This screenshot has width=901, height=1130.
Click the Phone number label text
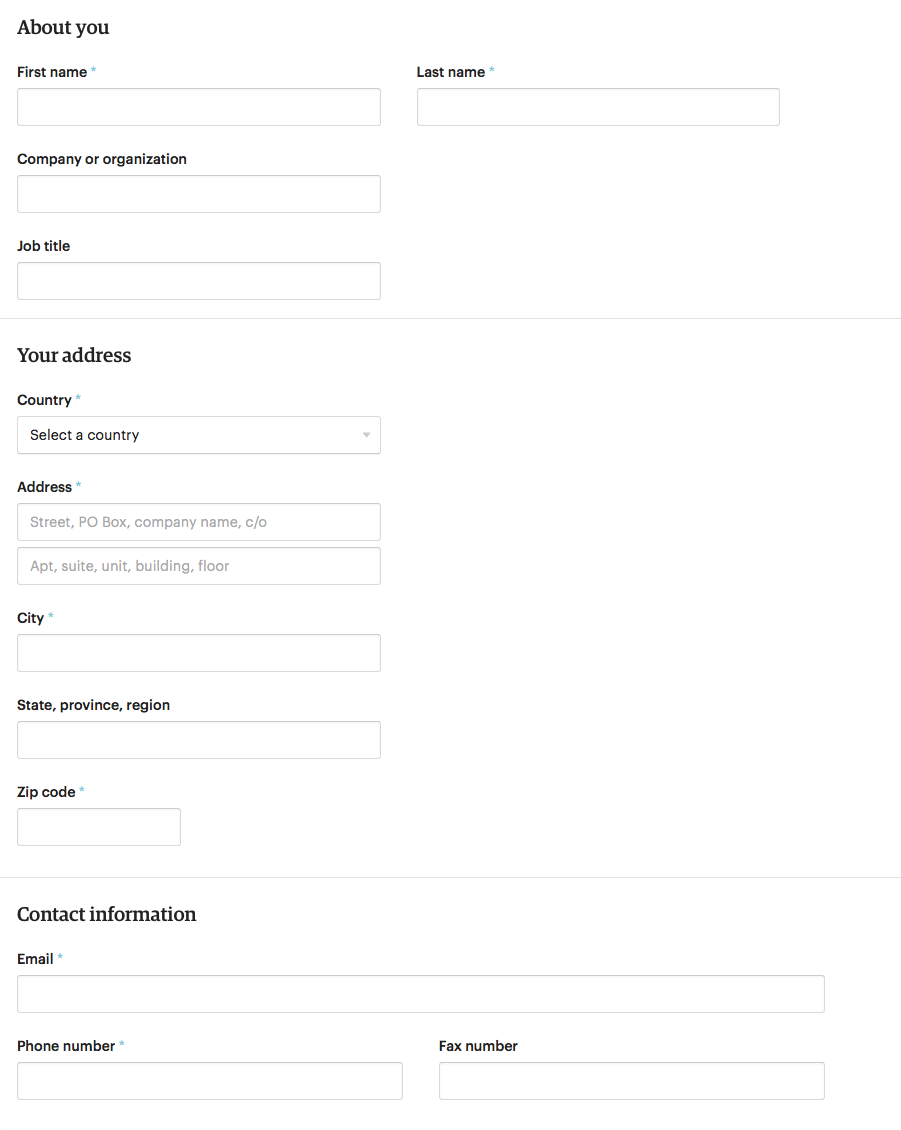(x=66, y=1046)
